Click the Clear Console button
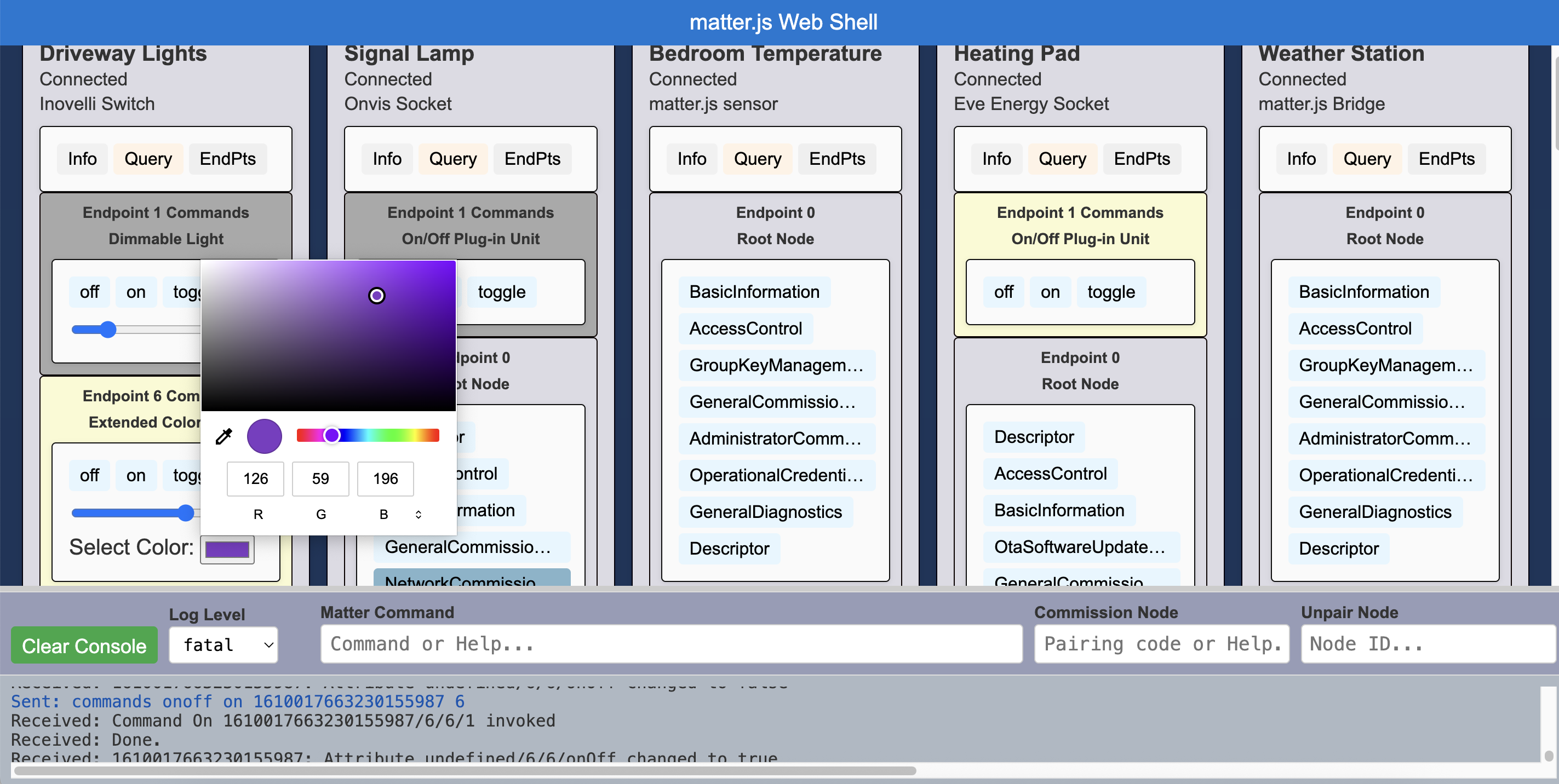Screen dimensions: 1559x784 point(84,645)
